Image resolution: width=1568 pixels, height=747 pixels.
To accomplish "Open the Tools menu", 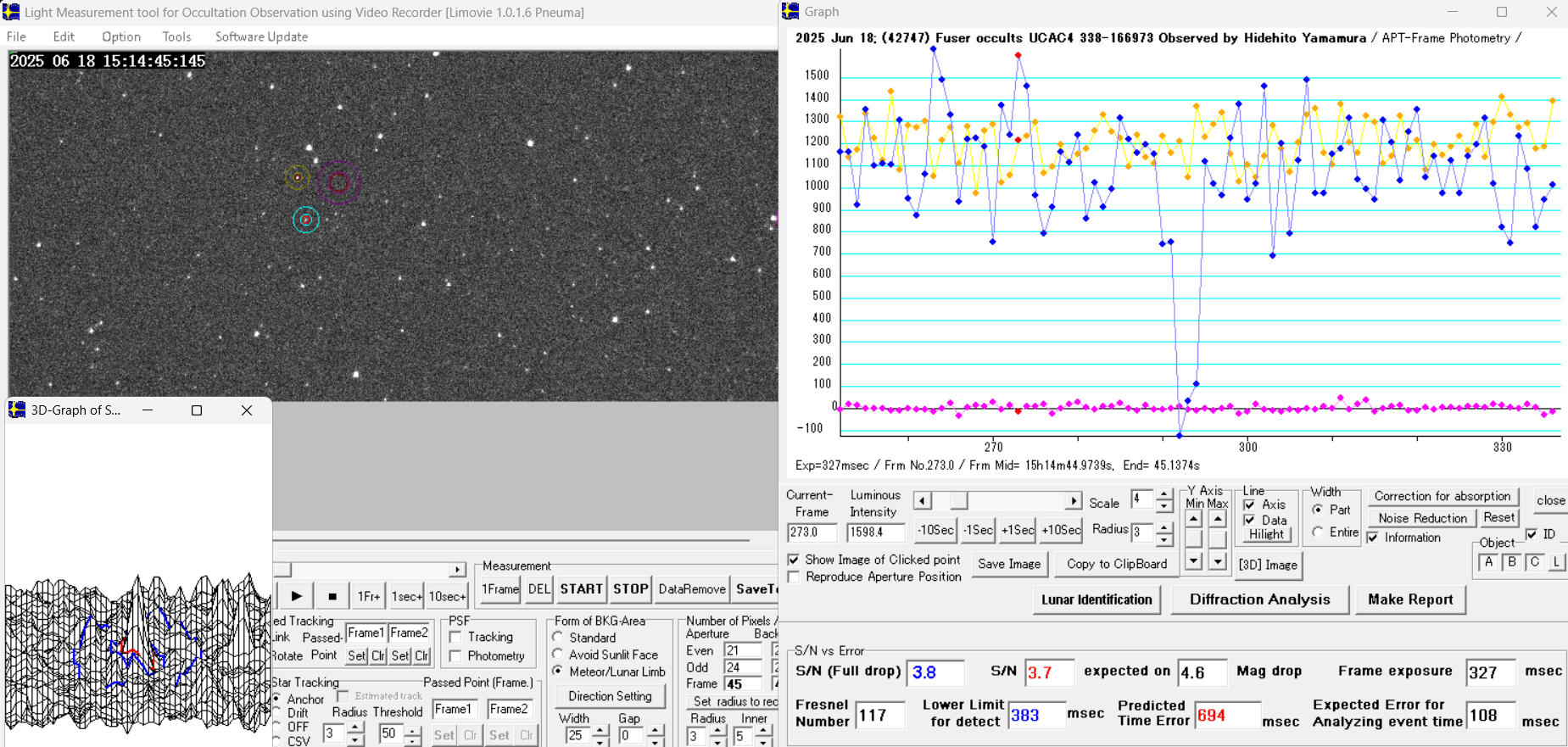I will [176, 36].
